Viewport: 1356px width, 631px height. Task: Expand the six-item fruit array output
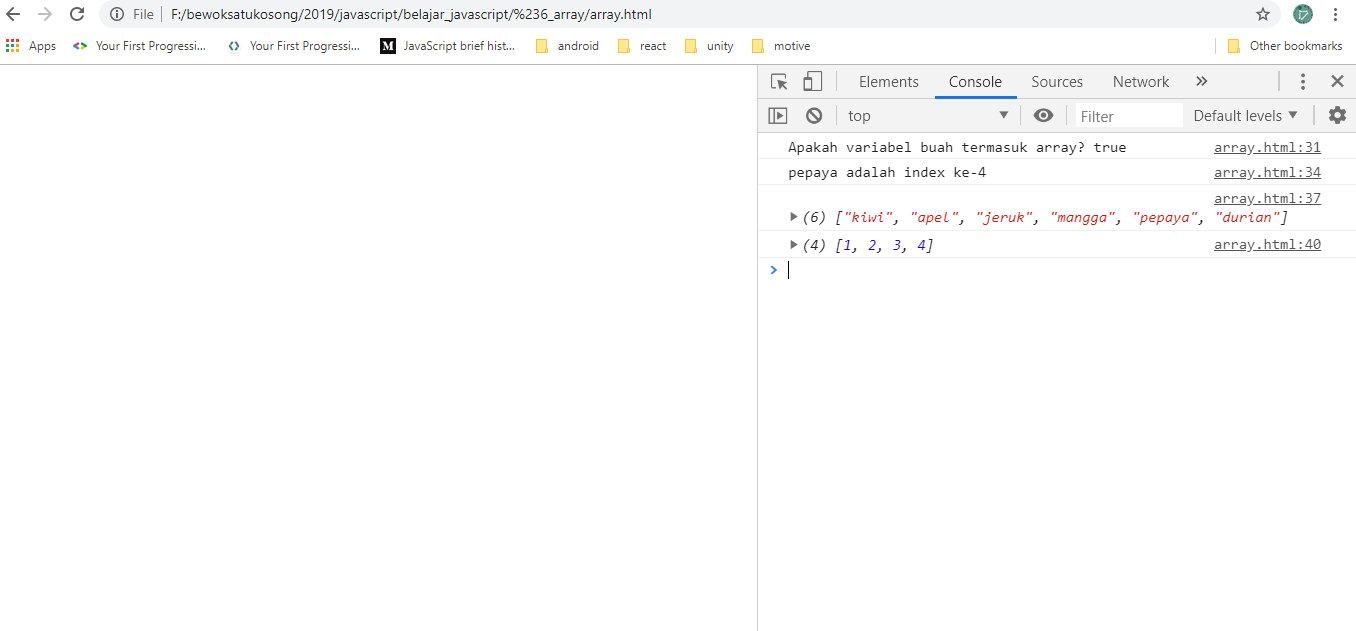coord(793,217)
